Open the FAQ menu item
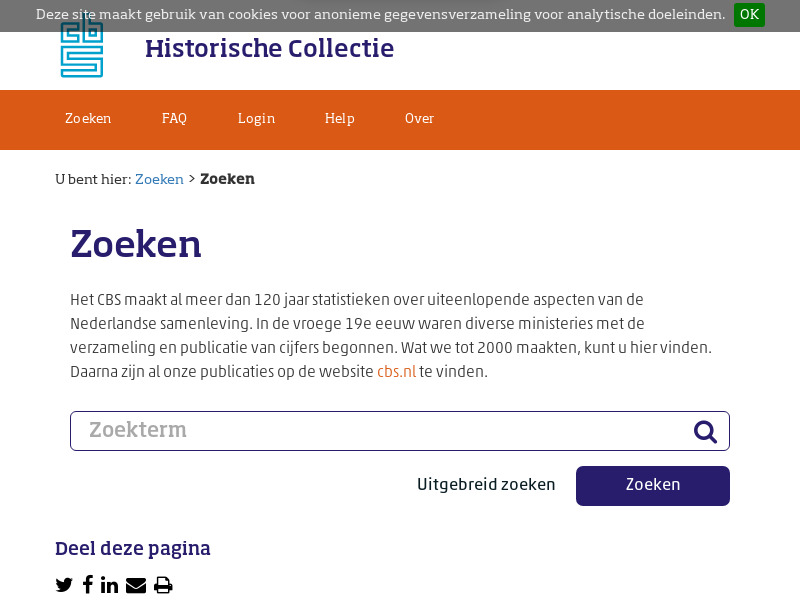The height and width of the screenshot is (600, 800). pos(174,119)
